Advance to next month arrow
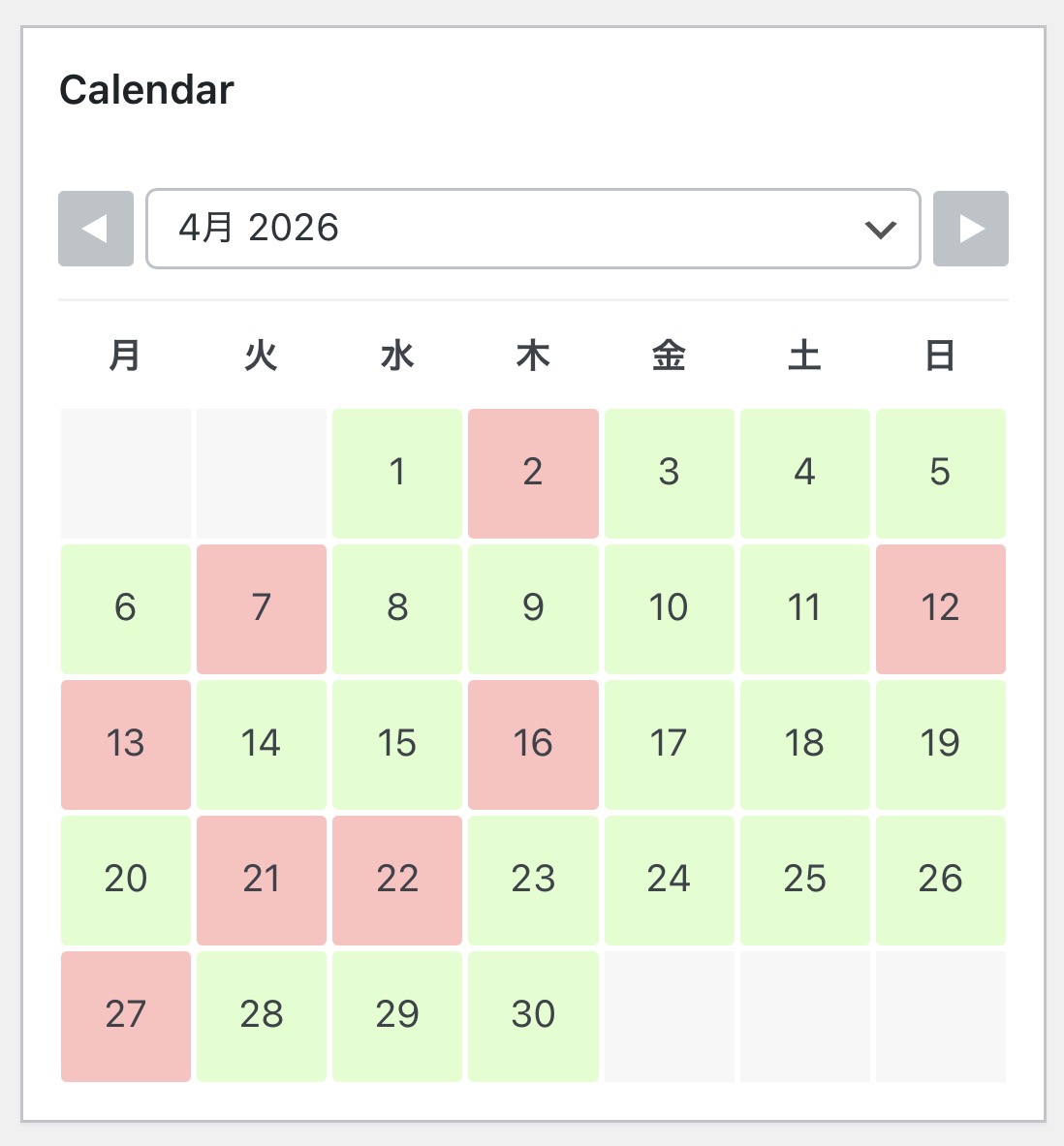 [970, 229]
